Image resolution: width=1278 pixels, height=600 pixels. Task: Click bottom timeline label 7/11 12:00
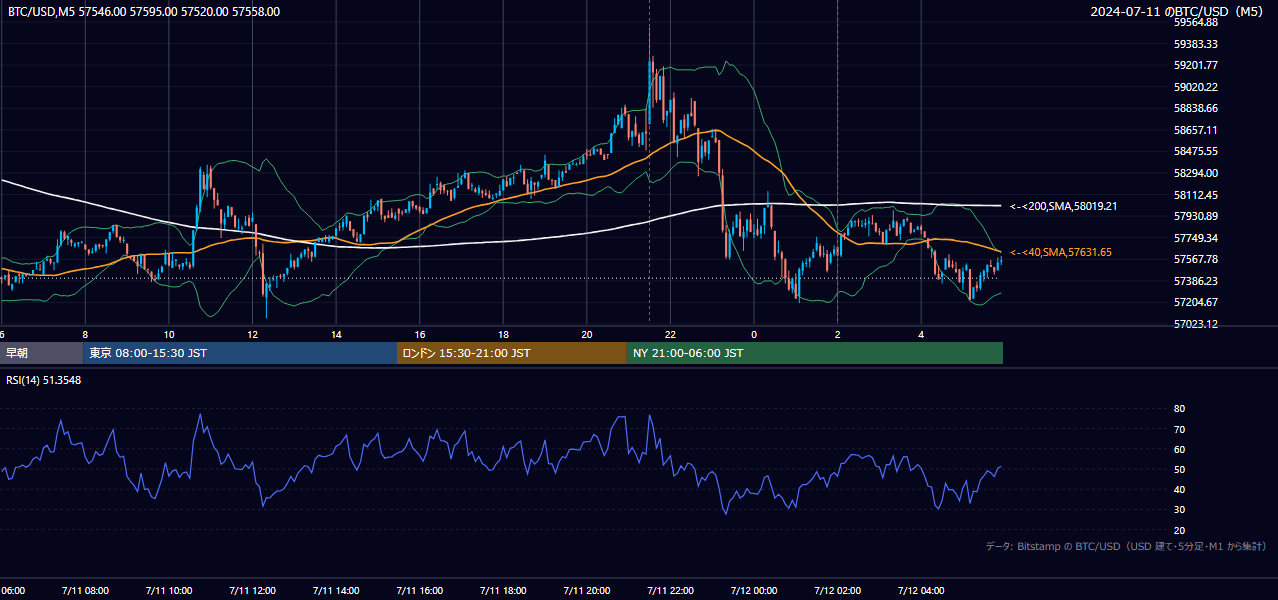click(252, 590)
